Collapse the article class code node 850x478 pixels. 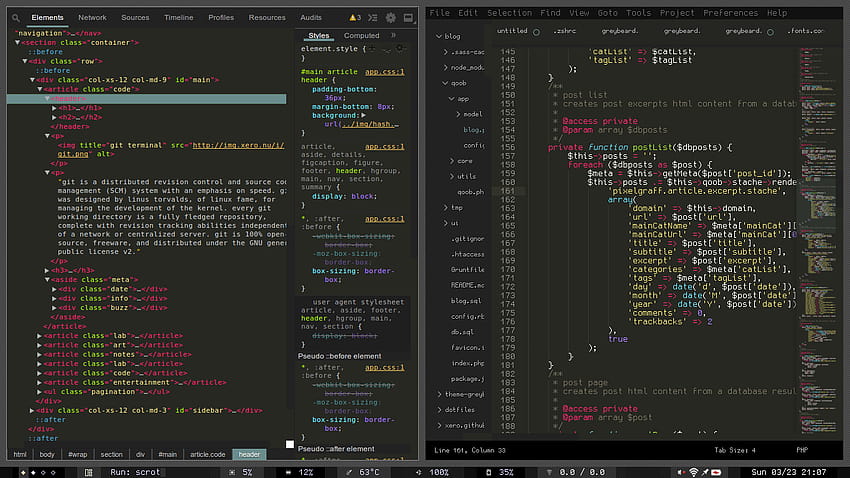pyautogui.click(x=40, y=89)
